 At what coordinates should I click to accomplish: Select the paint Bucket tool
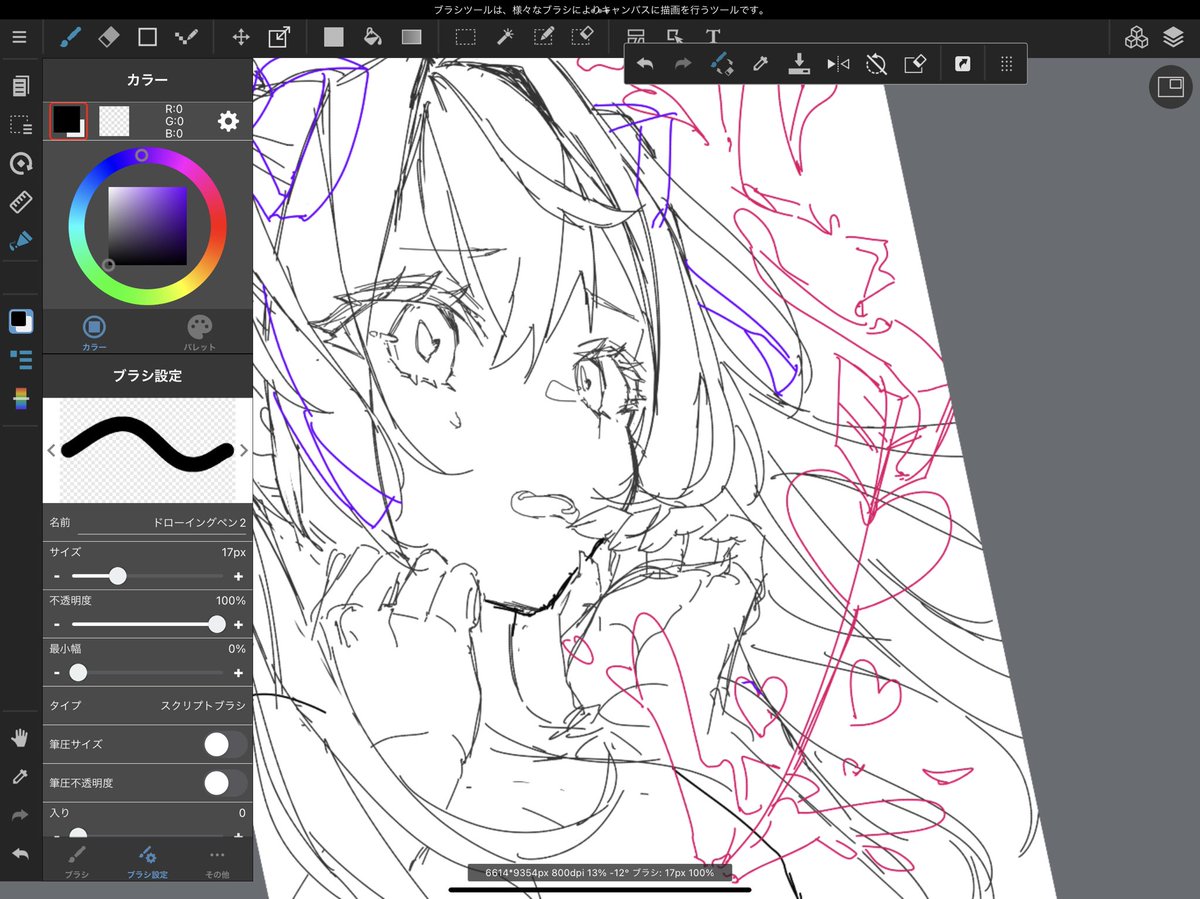click(x=372, y=37)
